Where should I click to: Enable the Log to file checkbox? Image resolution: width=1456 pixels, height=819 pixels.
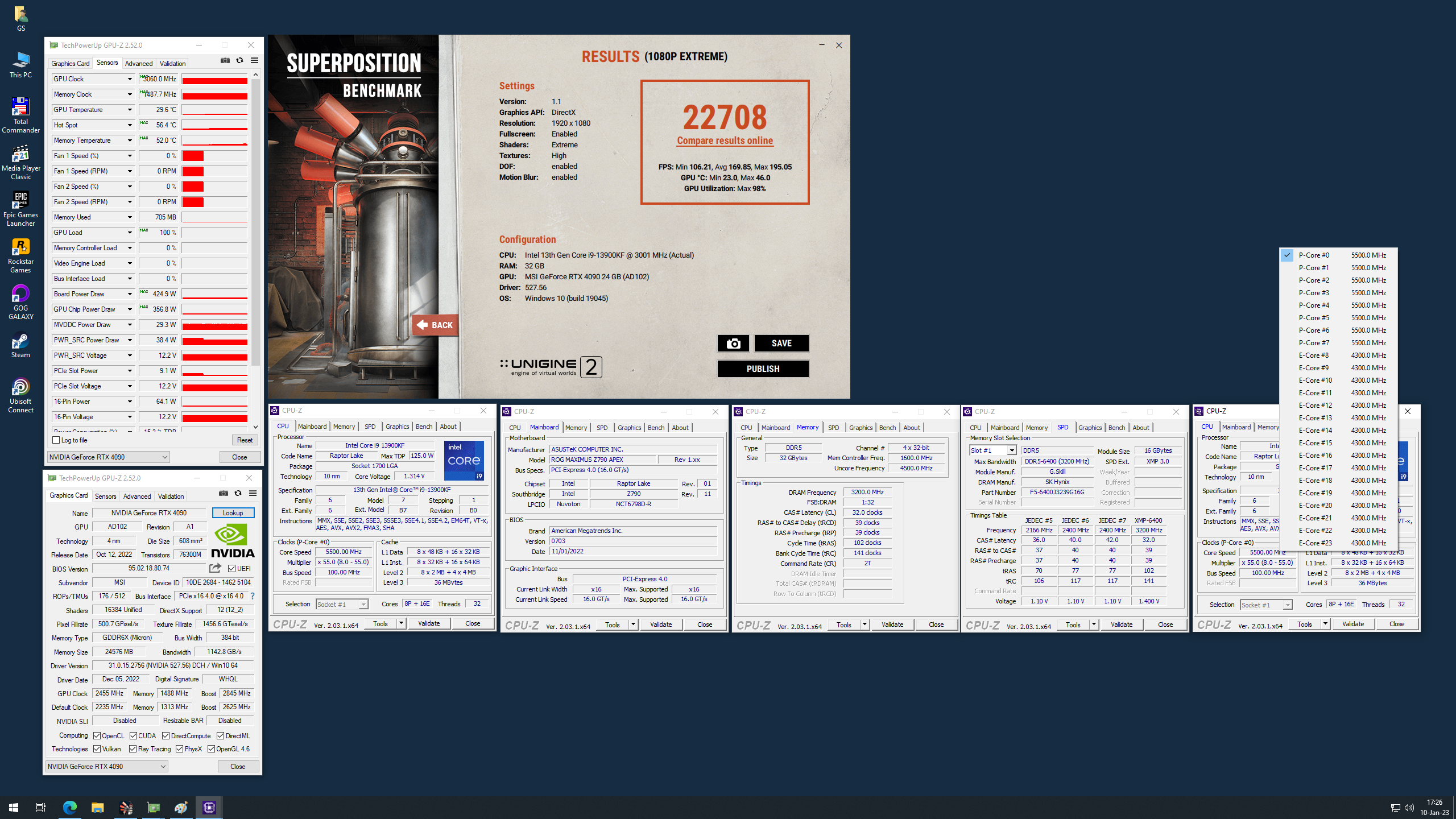pos(56,440)
